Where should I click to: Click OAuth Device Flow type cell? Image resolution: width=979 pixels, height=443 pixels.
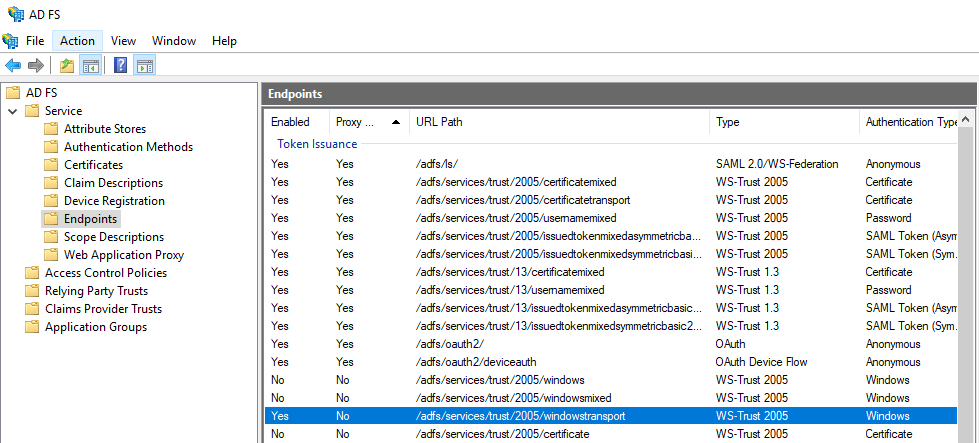(761, 362)
